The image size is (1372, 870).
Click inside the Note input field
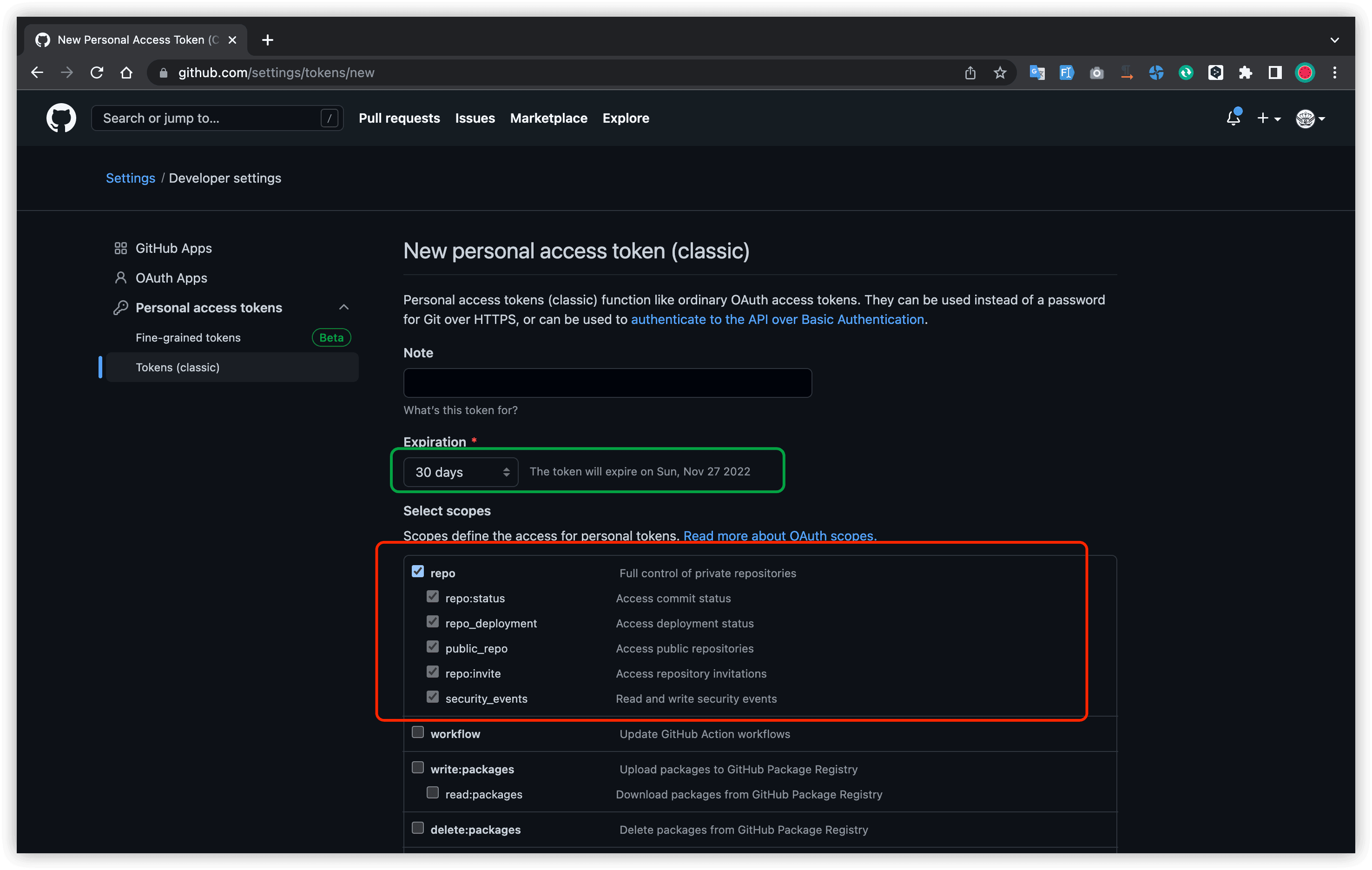(x=607, y=383)
